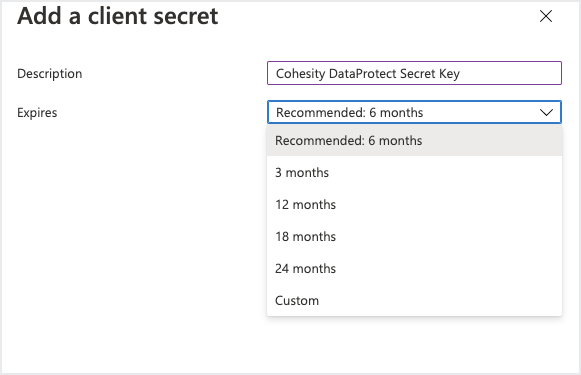581x375 pixels.
Task: Click the selected Recommended: 6 months value in combo box
Action: coord(349,112)
